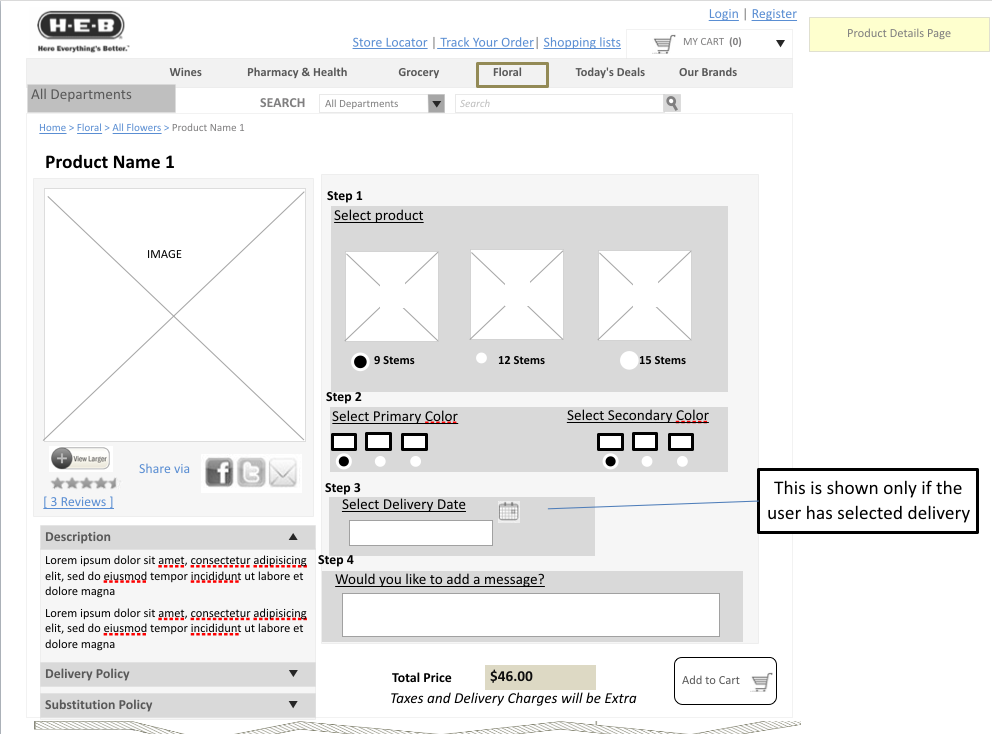This screenshot has width=992, height=734.
Task: Open Shopping lists link
Action: point(581,42)
